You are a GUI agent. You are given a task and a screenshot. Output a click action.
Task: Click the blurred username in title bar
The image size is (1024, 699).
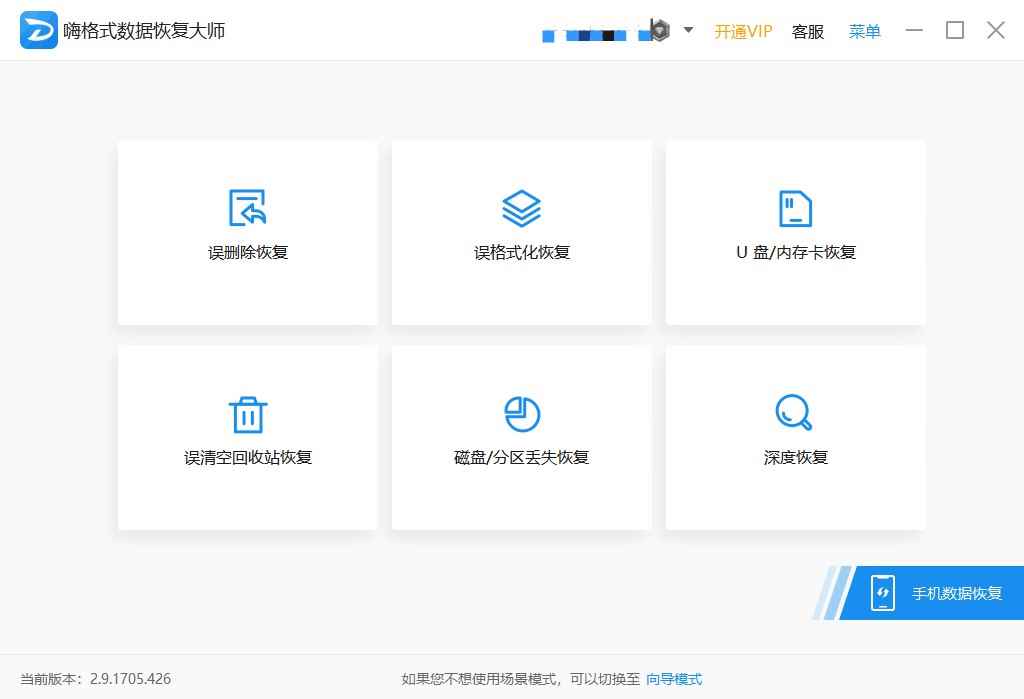click(x=590, y=35)
